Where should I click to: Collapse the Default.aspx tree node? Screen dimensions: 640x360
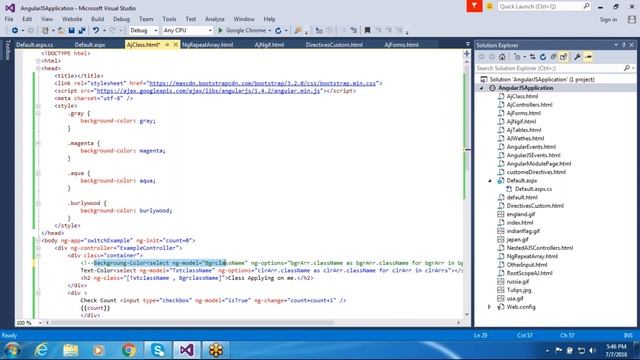(x=490, y=181)
